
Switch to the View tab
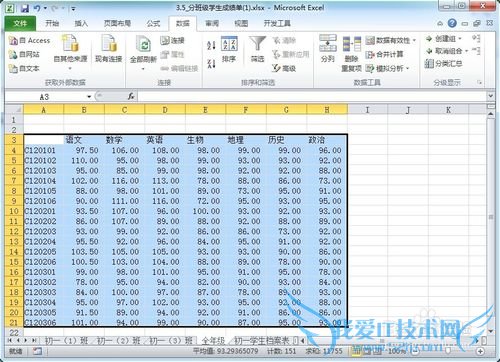(241, 23)
